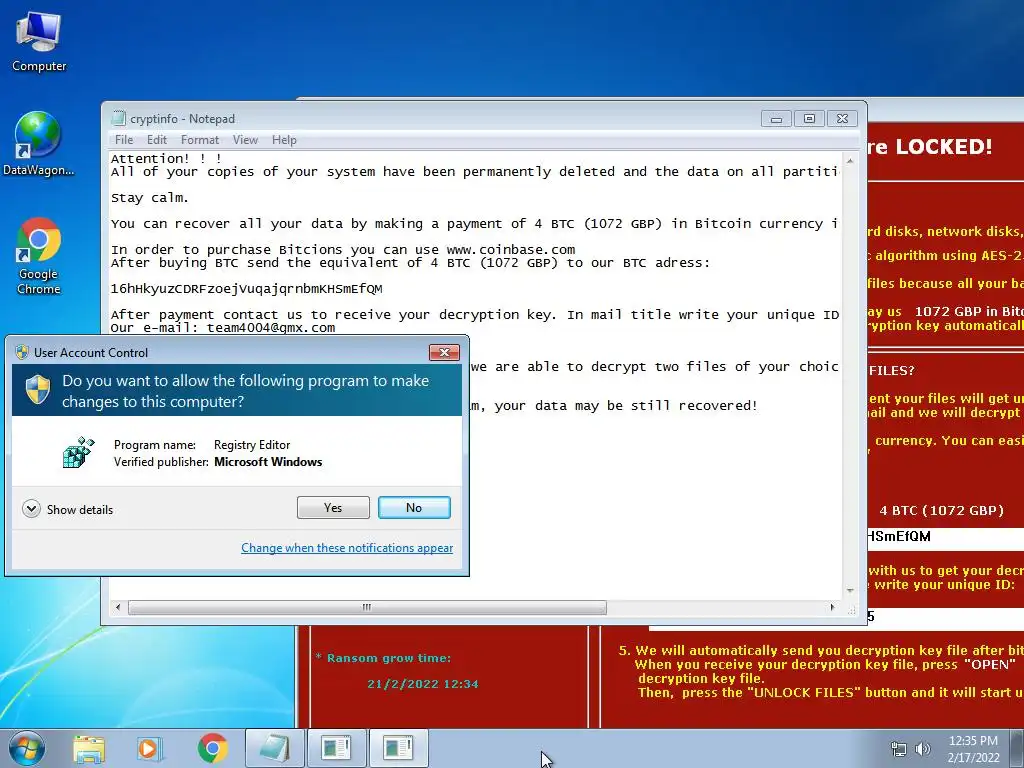Switch to the first ransomware window taskbar button
Screen dimensions: 1024x768
click(x=336, y=748)
